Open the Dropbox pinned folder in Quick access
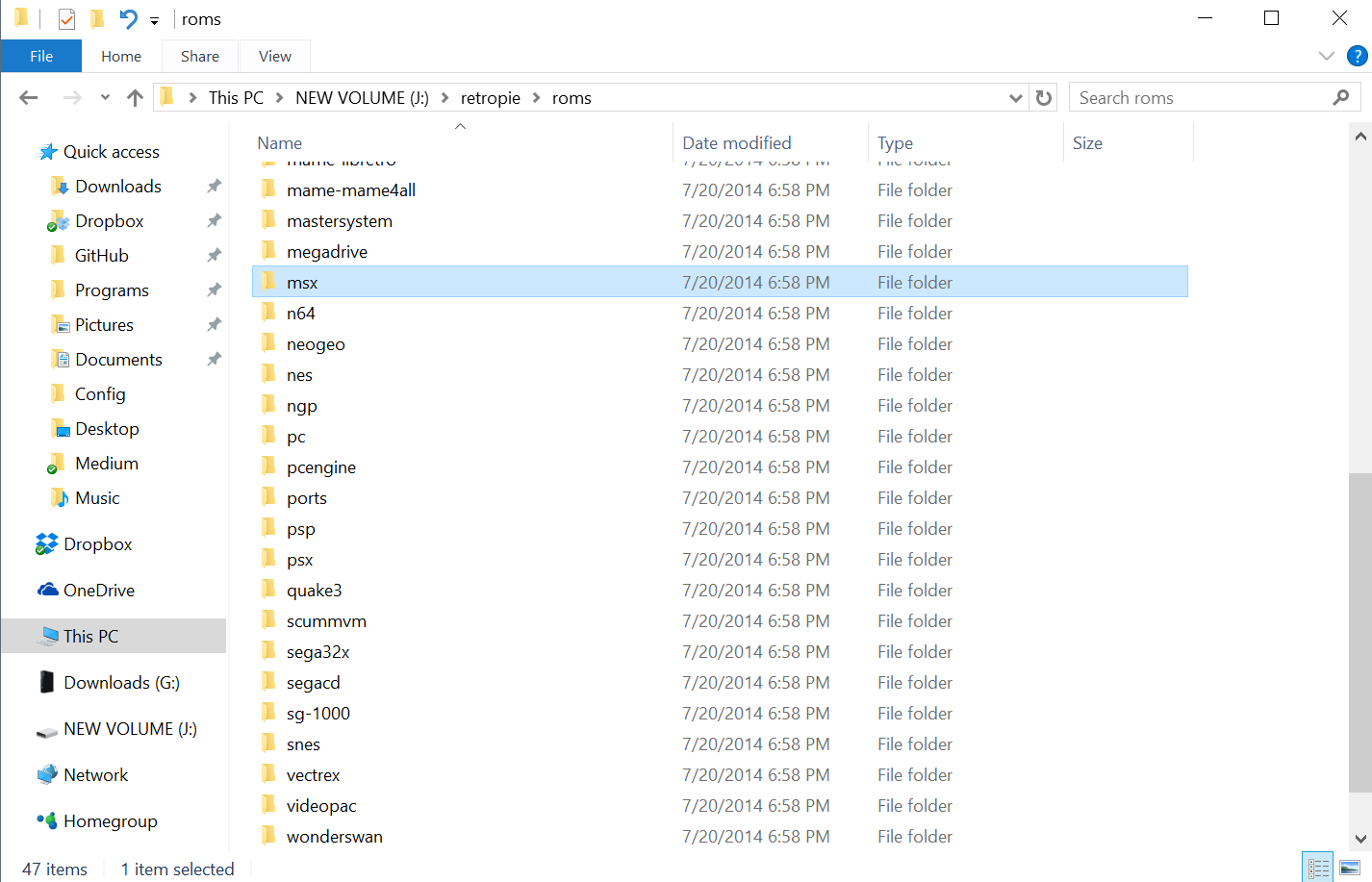The image size is (1372, 882). pyautogui.click(x=96, y=221)
